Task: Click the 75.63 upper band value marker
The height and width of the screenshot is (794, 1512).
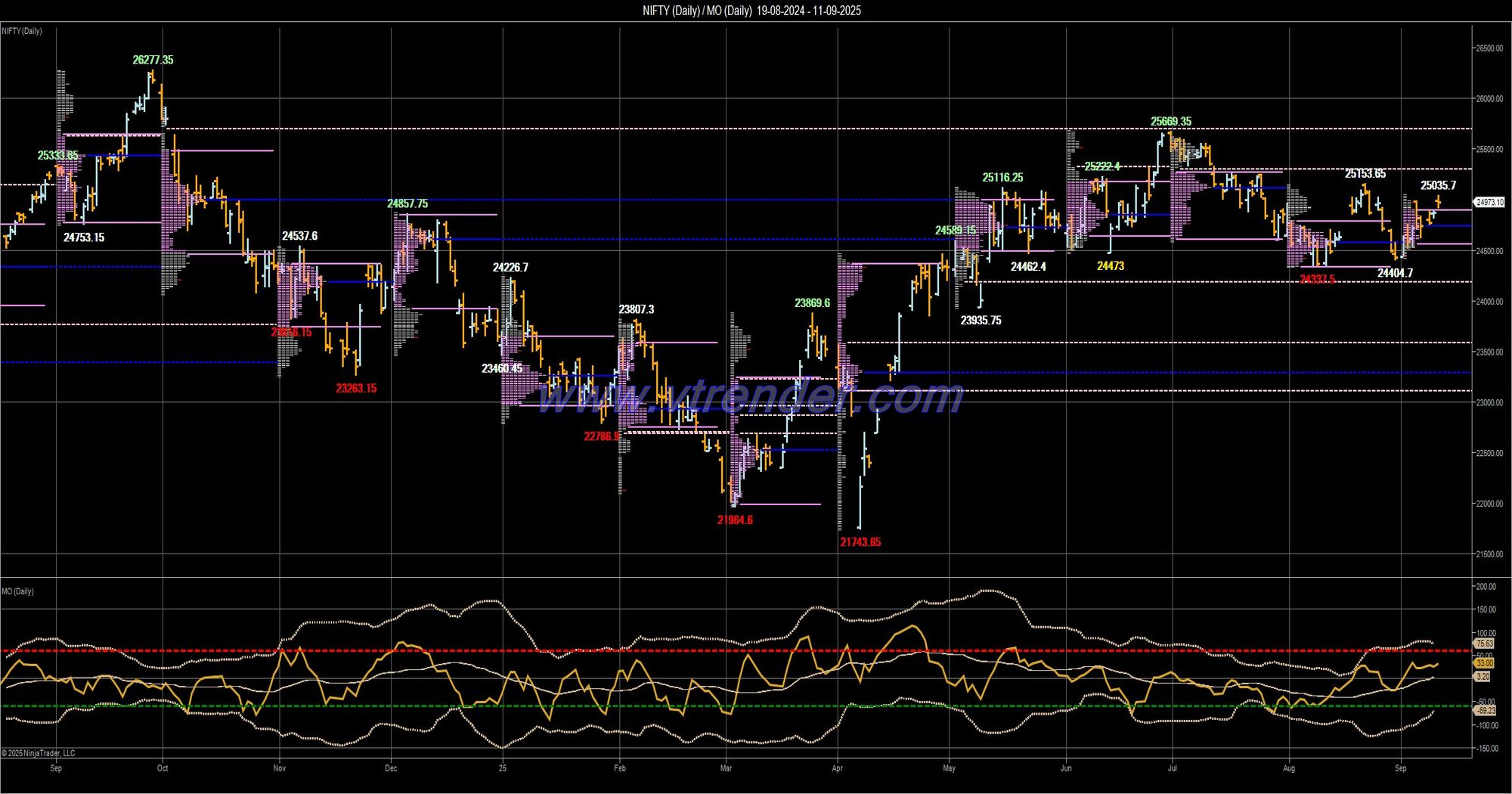Action: click(1485, 644)
